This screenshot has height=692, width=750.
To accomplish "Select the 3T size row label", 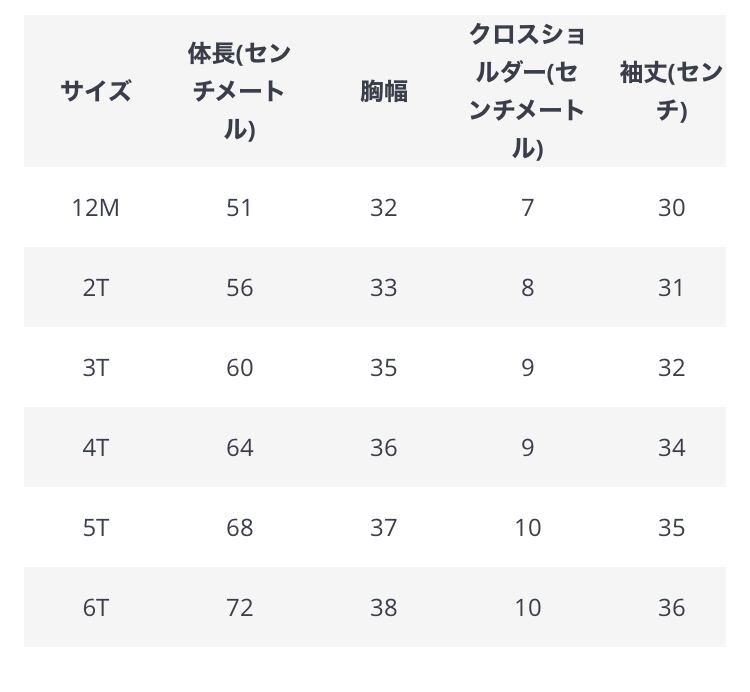I will [x=95, y=368].
